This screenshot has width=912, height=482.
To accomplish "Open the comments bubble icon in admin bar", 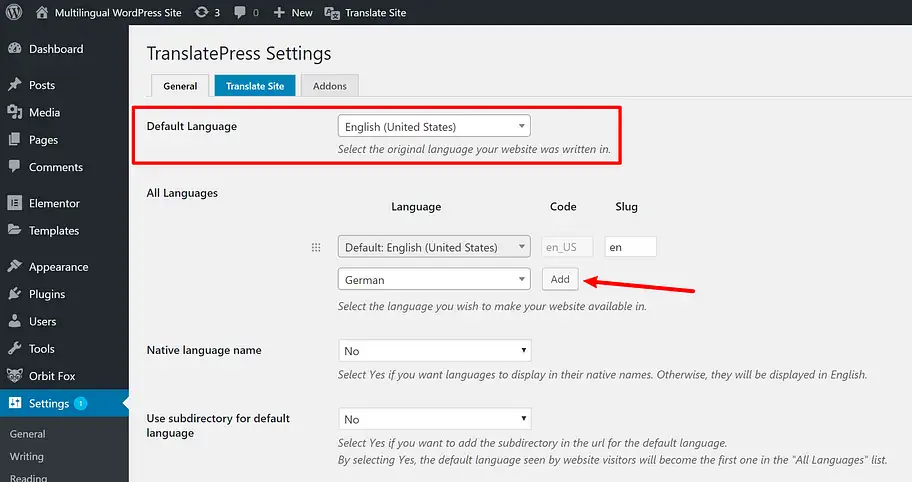I will [x=240, y=12].
